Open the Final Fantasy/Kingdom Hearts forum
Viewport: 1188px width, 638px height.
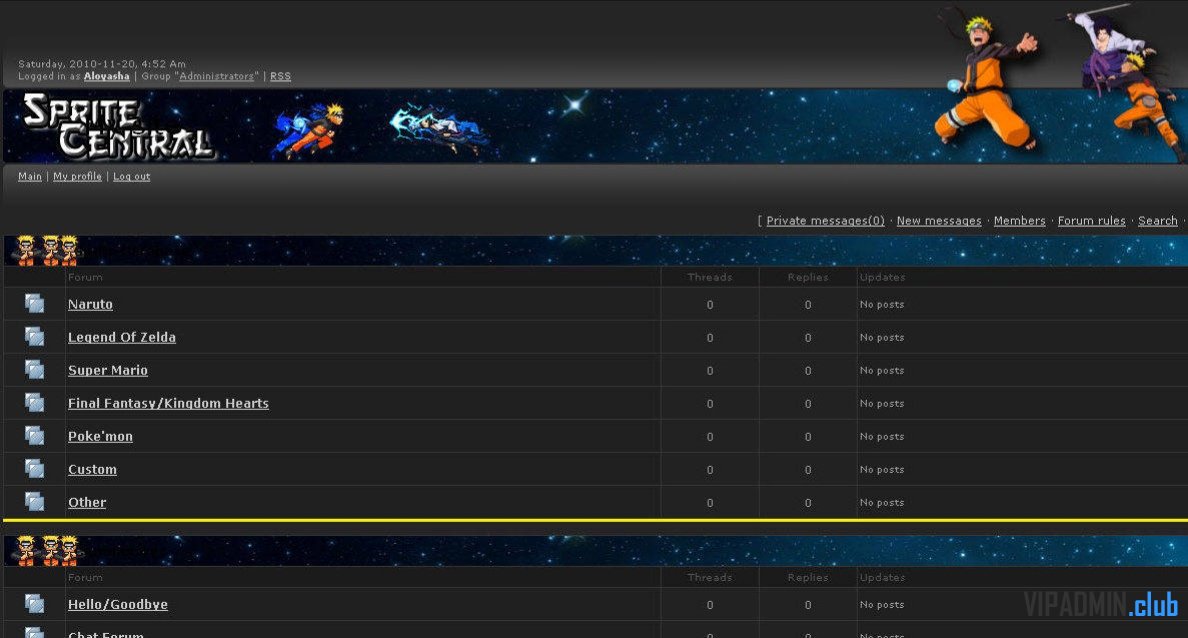168,404
